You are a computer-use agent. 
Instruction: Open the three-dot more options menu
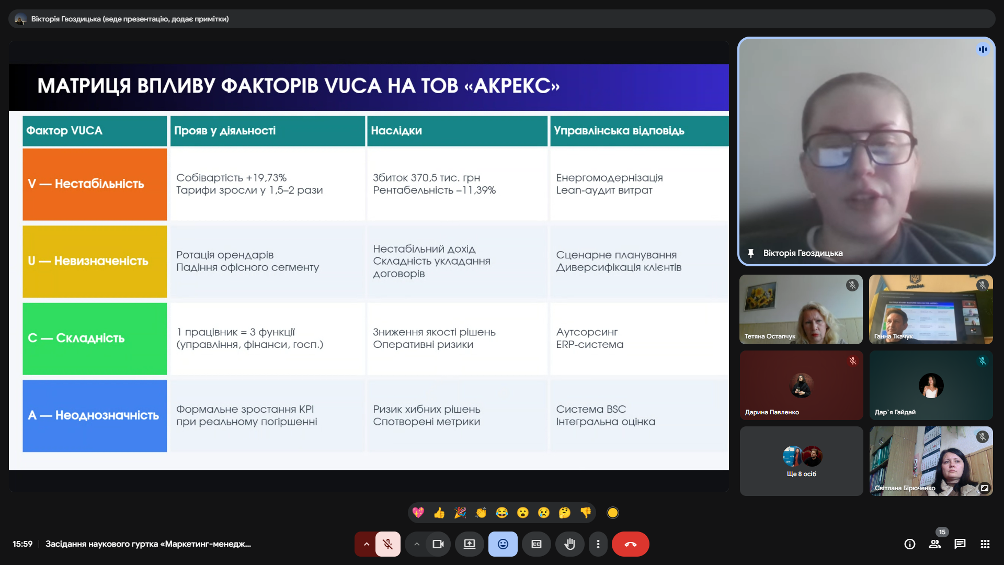point(598,544)
